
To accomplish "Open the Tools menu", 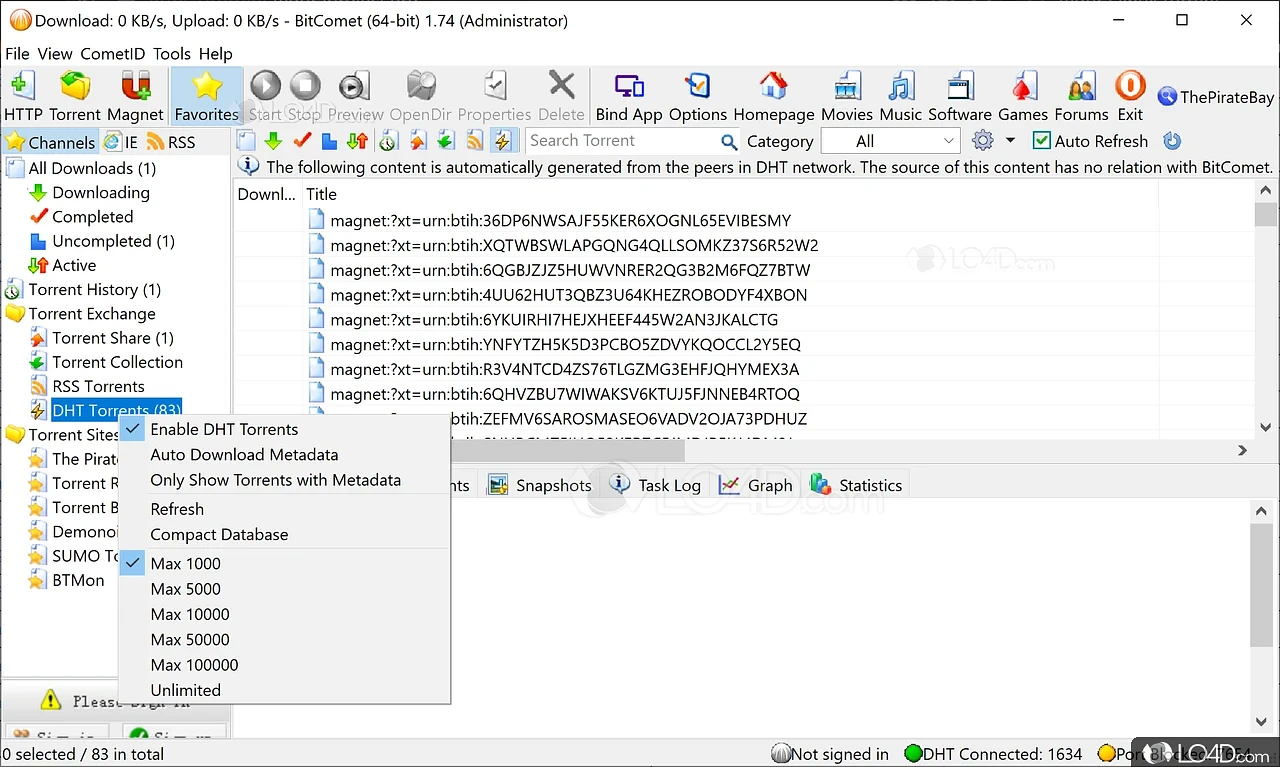I will click(172, 54).
